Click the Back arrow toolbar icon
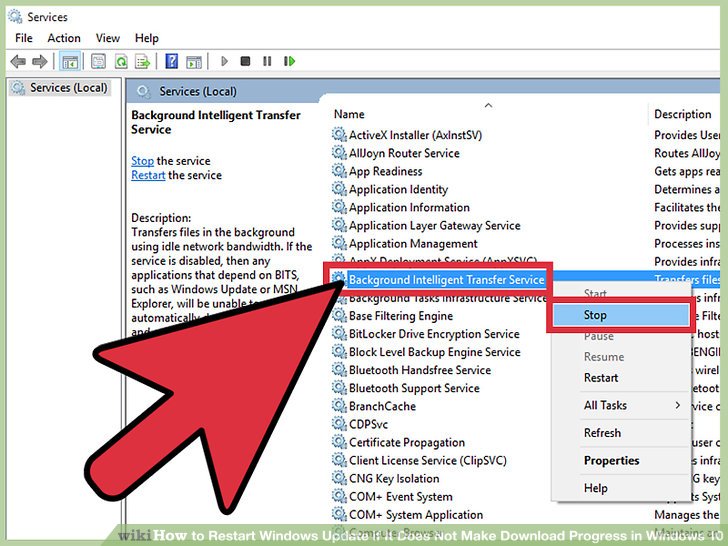Screen dimensions: 728x546 coord(18,61)
